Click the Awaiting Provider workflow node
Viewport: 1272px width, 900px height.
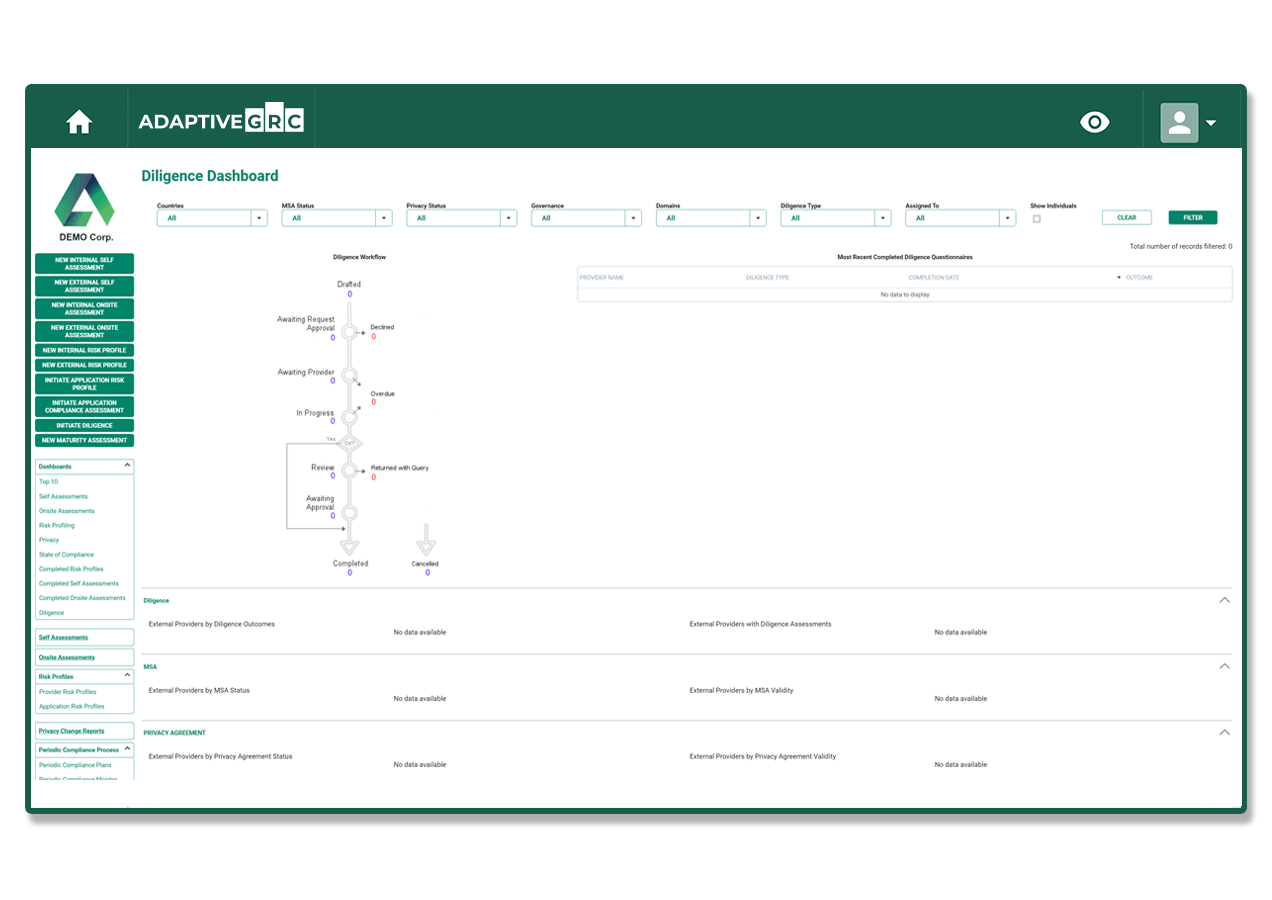point(349,375)
